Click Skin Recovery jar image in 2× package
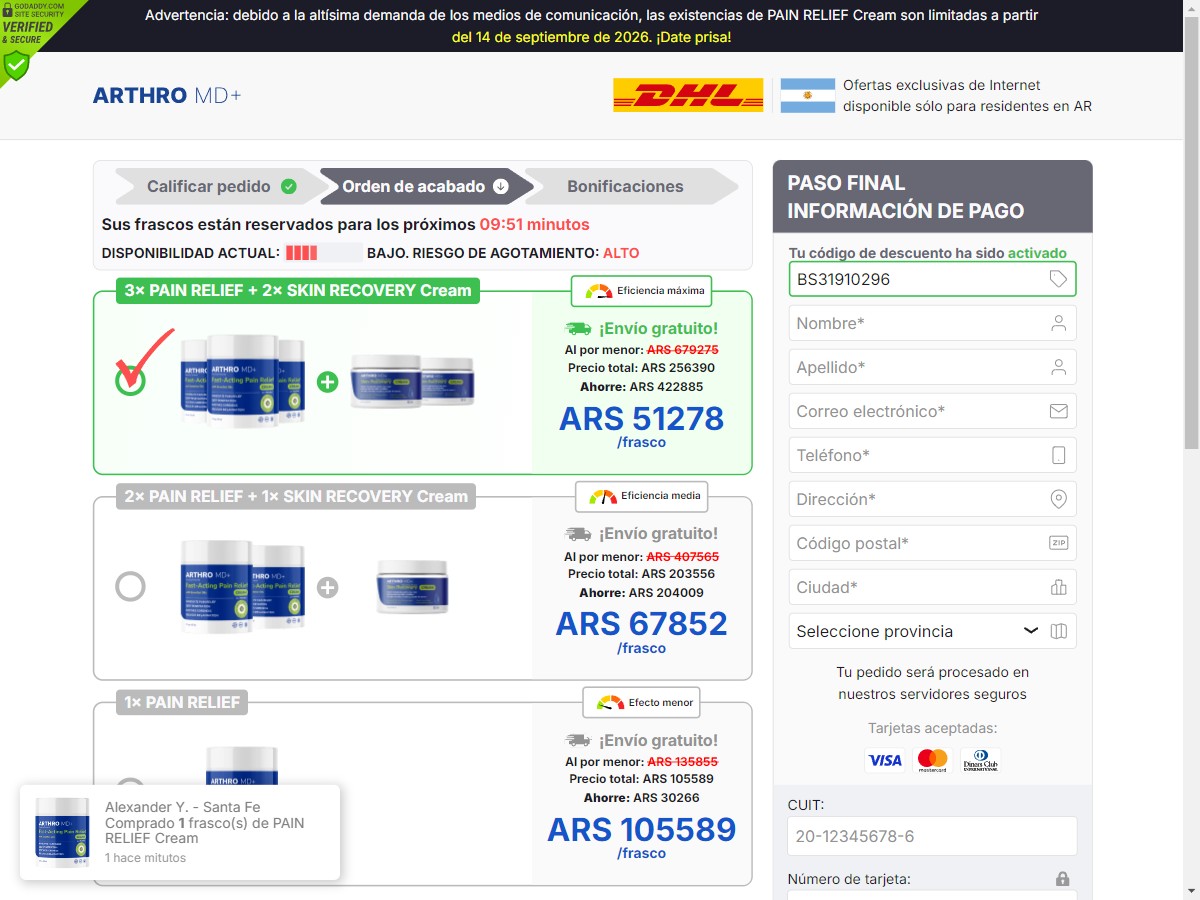1200x900 pixels. tap(412, 587)
